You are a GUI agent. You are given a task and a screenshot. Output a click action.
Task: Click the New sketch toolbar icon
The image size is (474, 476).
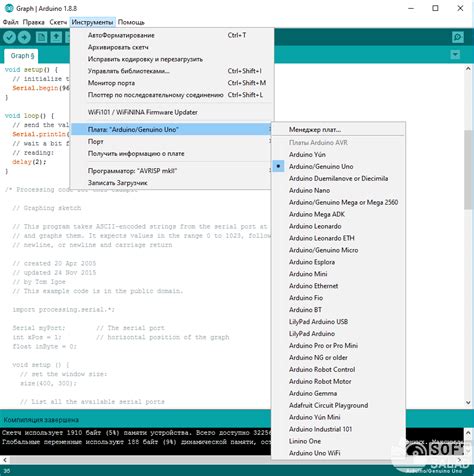click(41, 37)
